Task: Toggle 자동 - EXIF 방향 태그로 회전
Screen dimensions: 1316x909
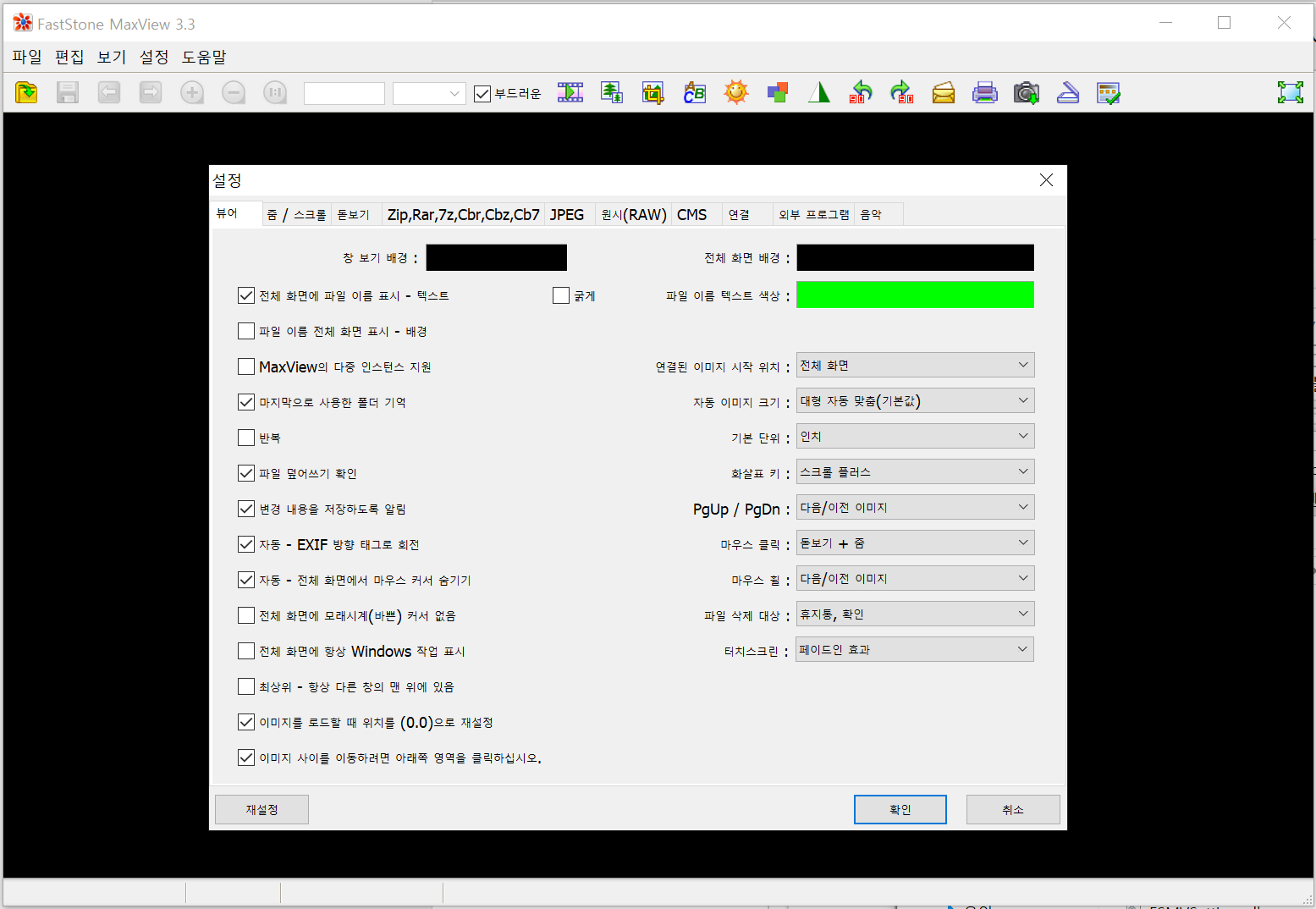Action: click(x=246, y=544)
